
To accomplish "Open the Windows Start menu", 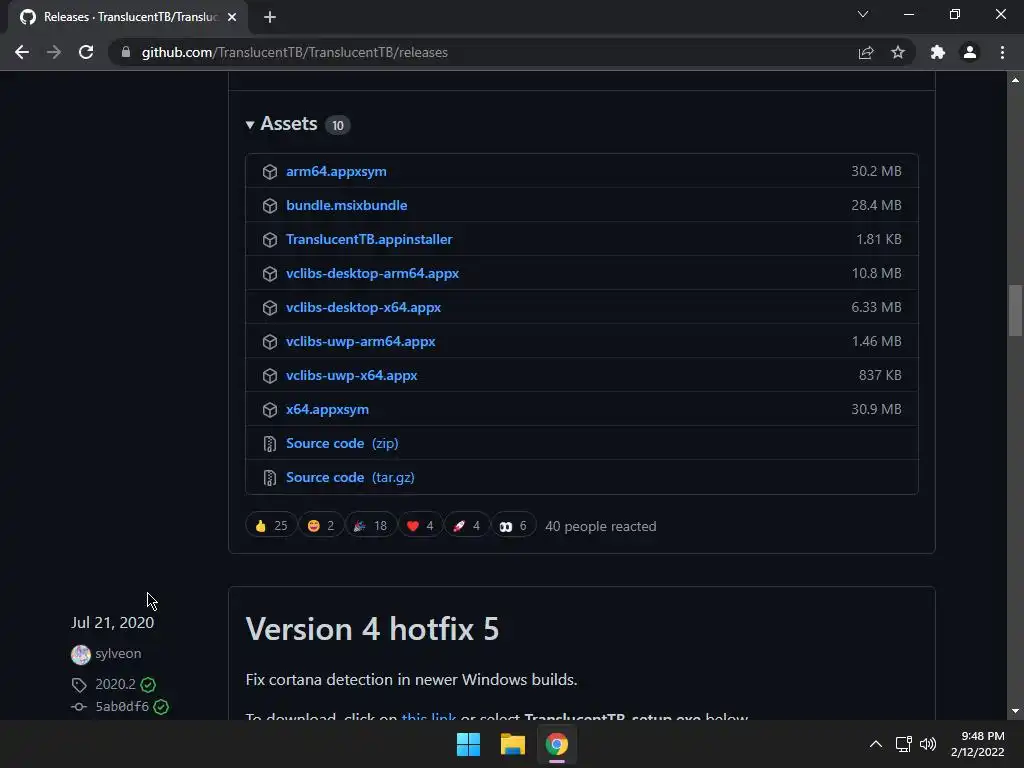I will coord(468,744).
